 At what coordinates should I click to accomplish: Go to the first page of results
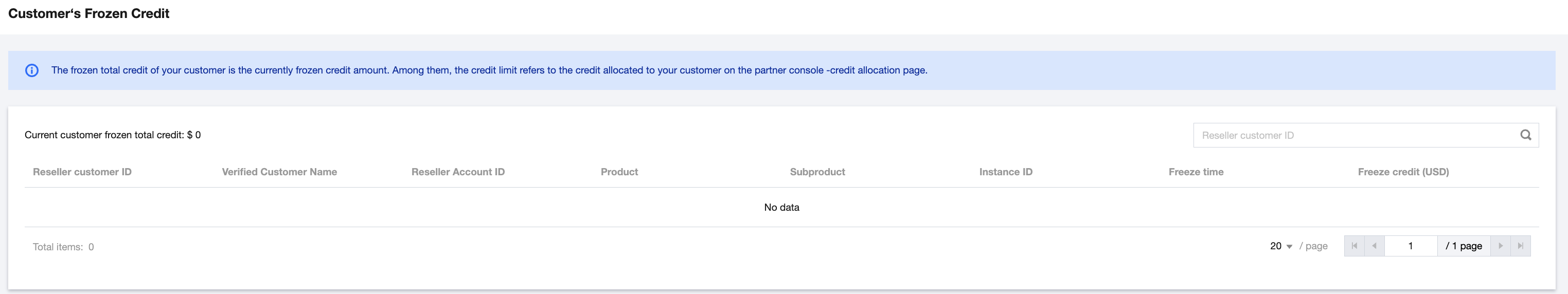click(x=1355, y=246)
